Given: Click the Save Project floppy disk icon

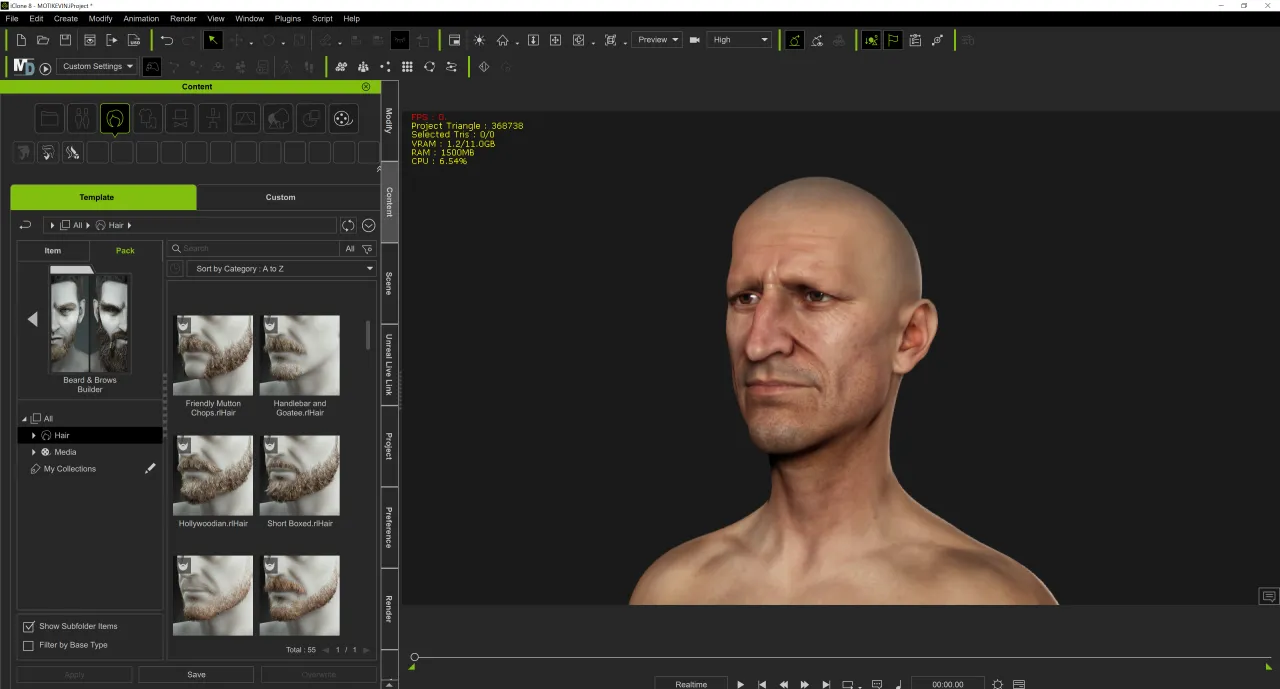Looking at the screenshot, I should [x=65, y=40].
